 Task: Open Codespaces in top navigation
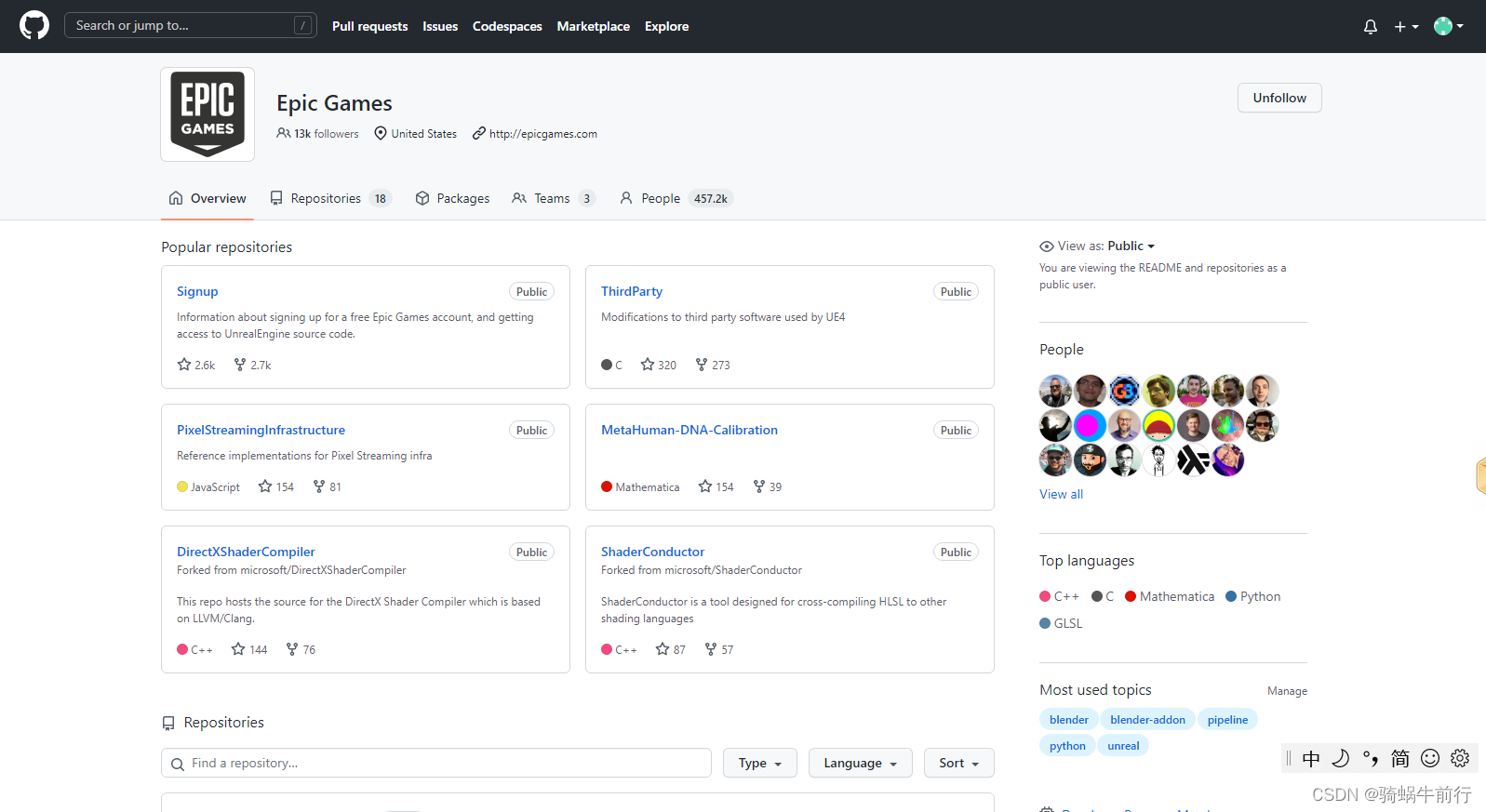point(507,26)
